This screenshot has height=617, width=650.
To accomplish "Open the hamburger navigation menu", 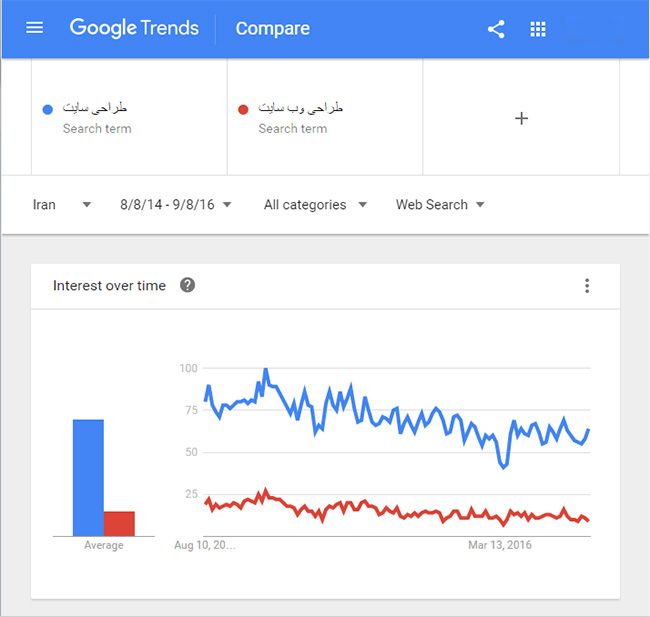I will [x=35, y=28].
